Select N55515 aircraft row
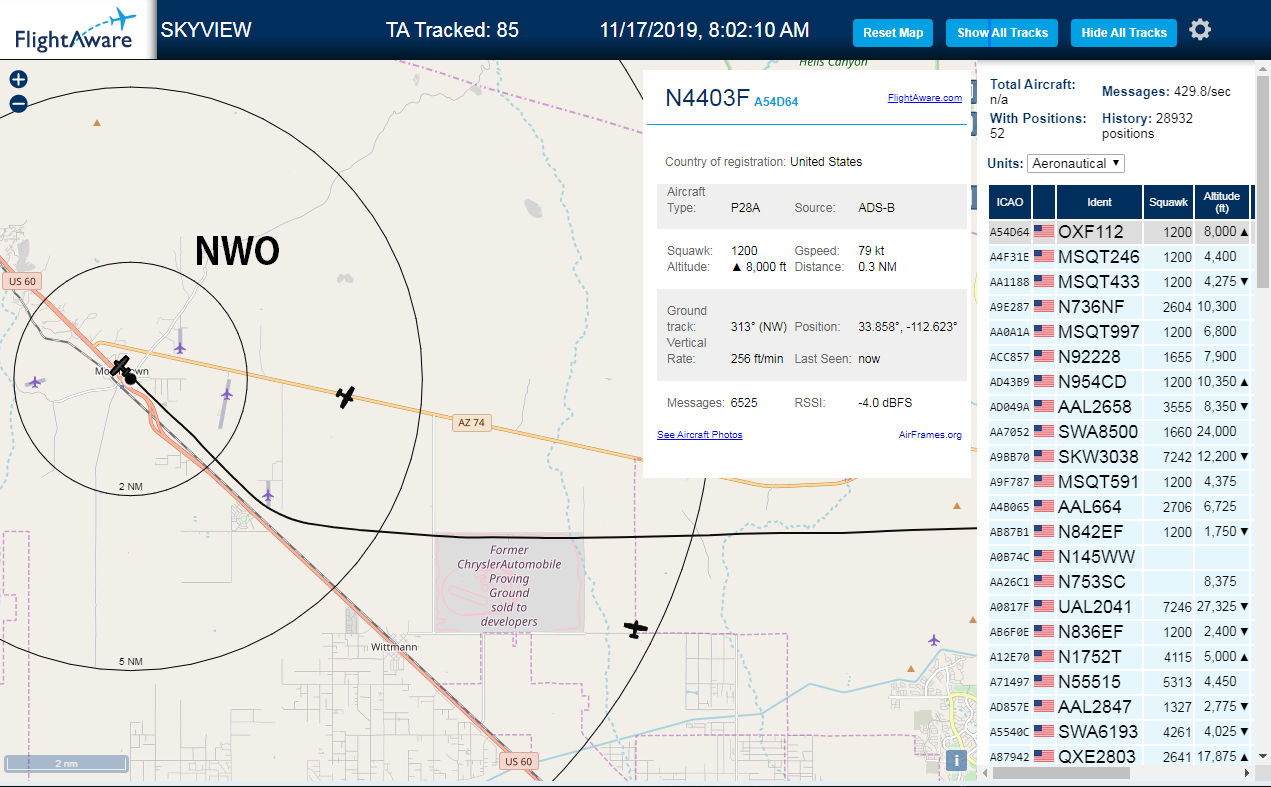This screenshot has height=787, width=1271. pos(1121,682)
